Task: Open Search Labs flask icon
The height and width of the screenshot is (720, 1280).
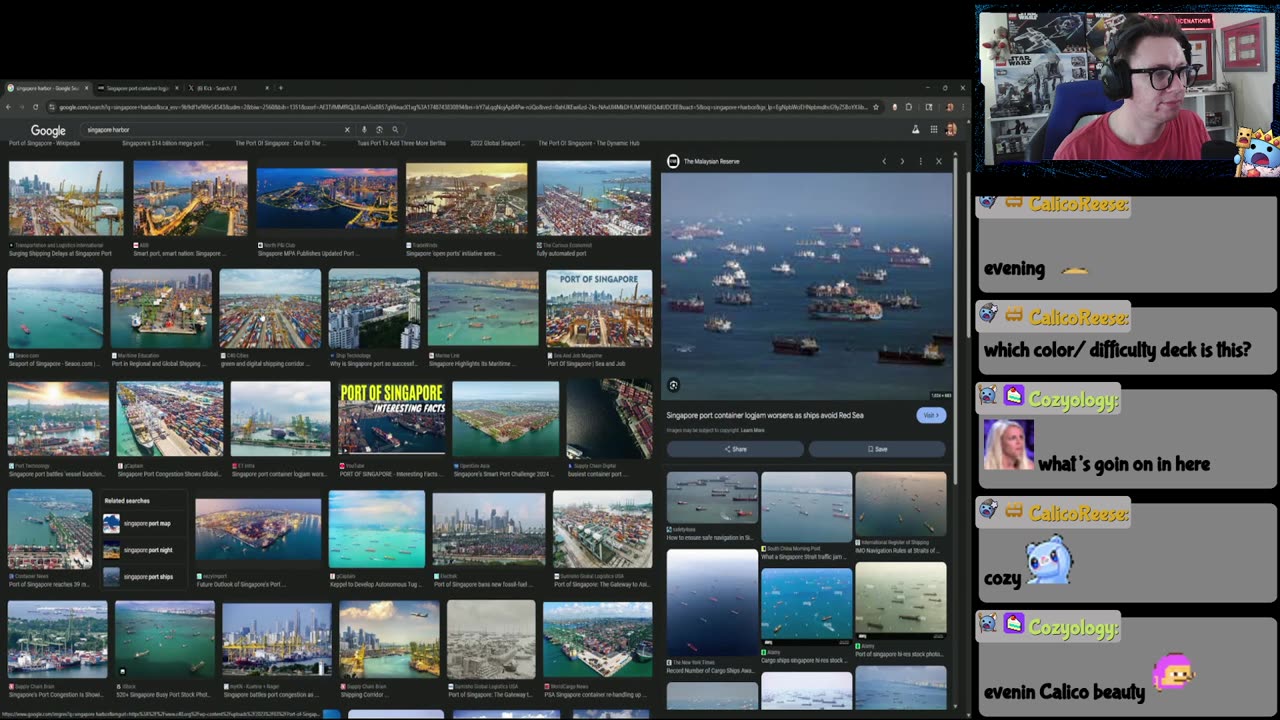Action: point(915,130)
